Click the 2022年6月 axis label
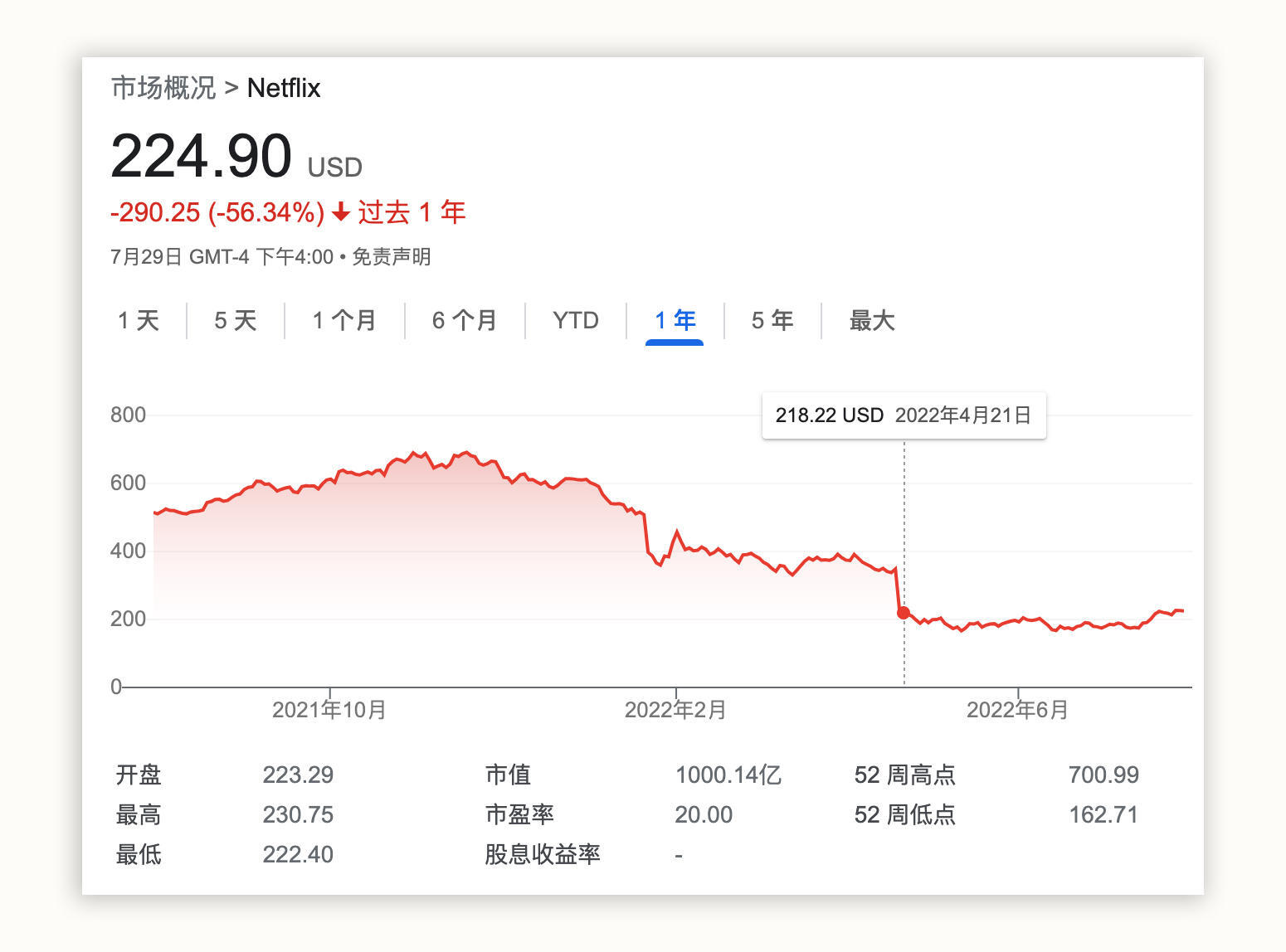Viewport: 1286px width, 952px height. [x=1017, y=710]
